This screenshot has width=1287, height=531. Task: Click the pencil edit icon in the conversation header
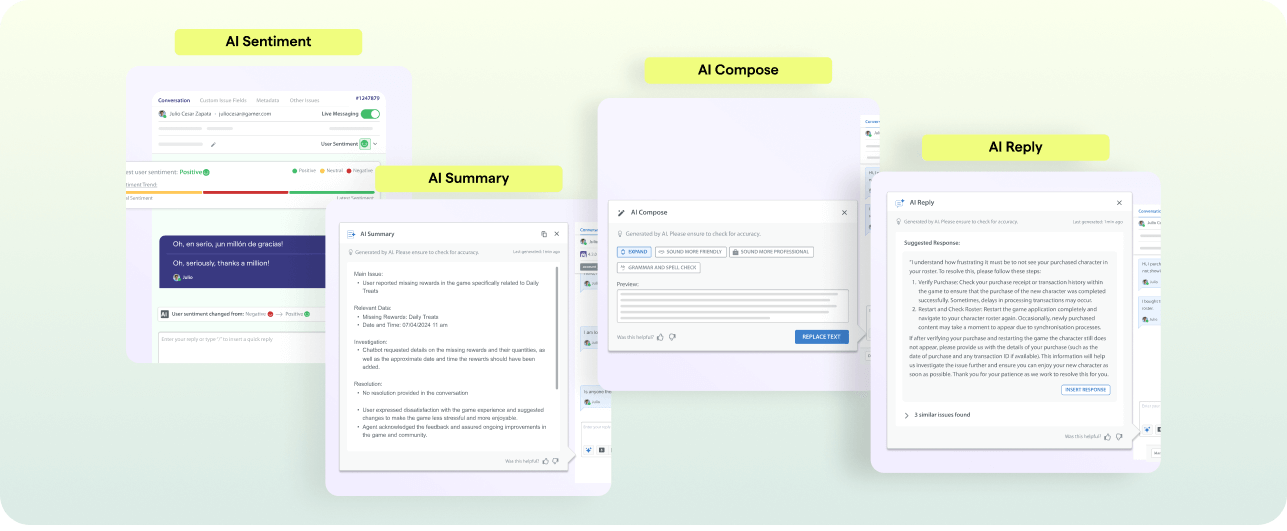tap(213, 144)
